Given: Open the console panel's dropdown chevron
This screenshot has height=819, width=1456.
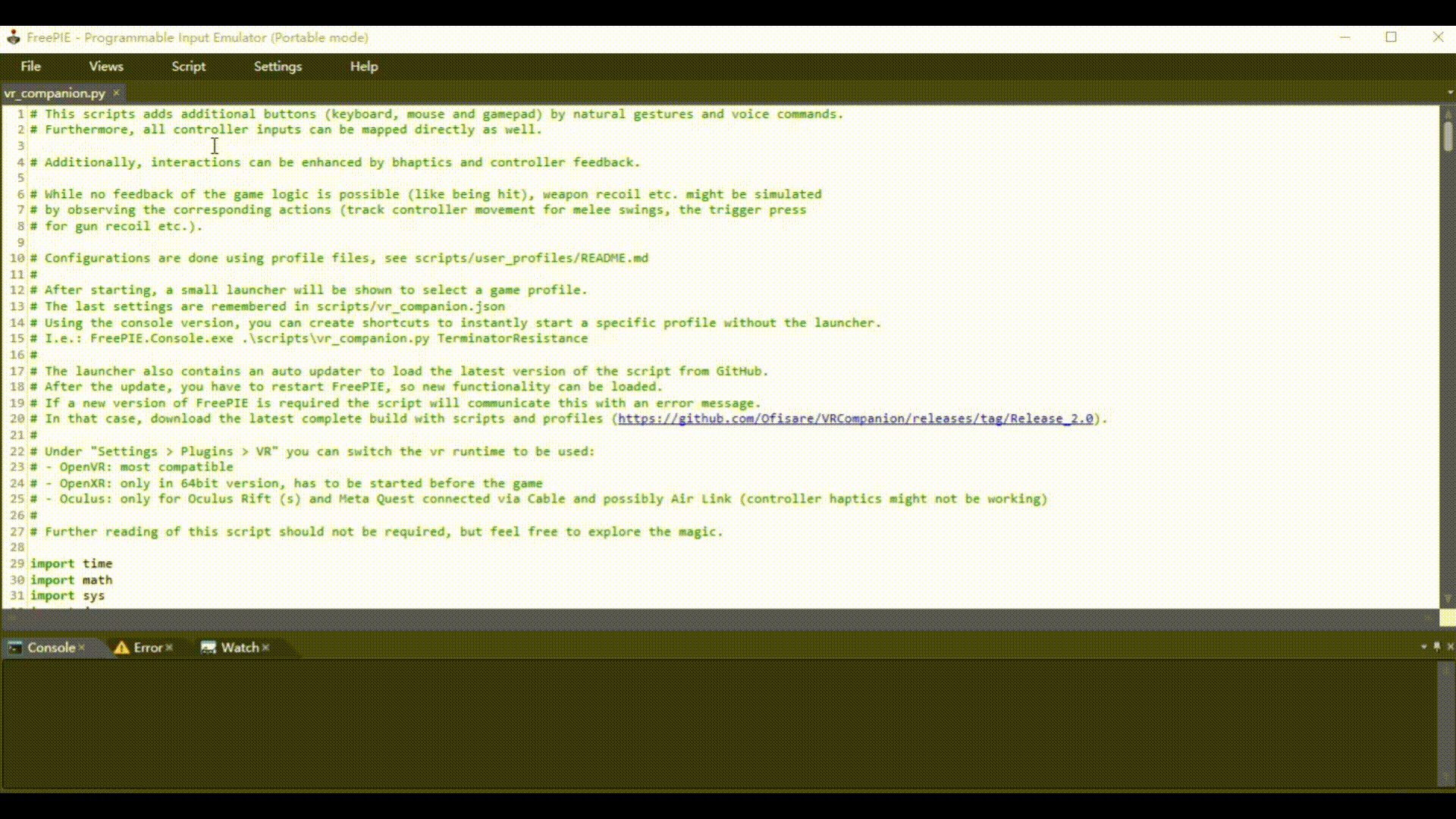Looking at the screenshot, I should pos(1424,647).
